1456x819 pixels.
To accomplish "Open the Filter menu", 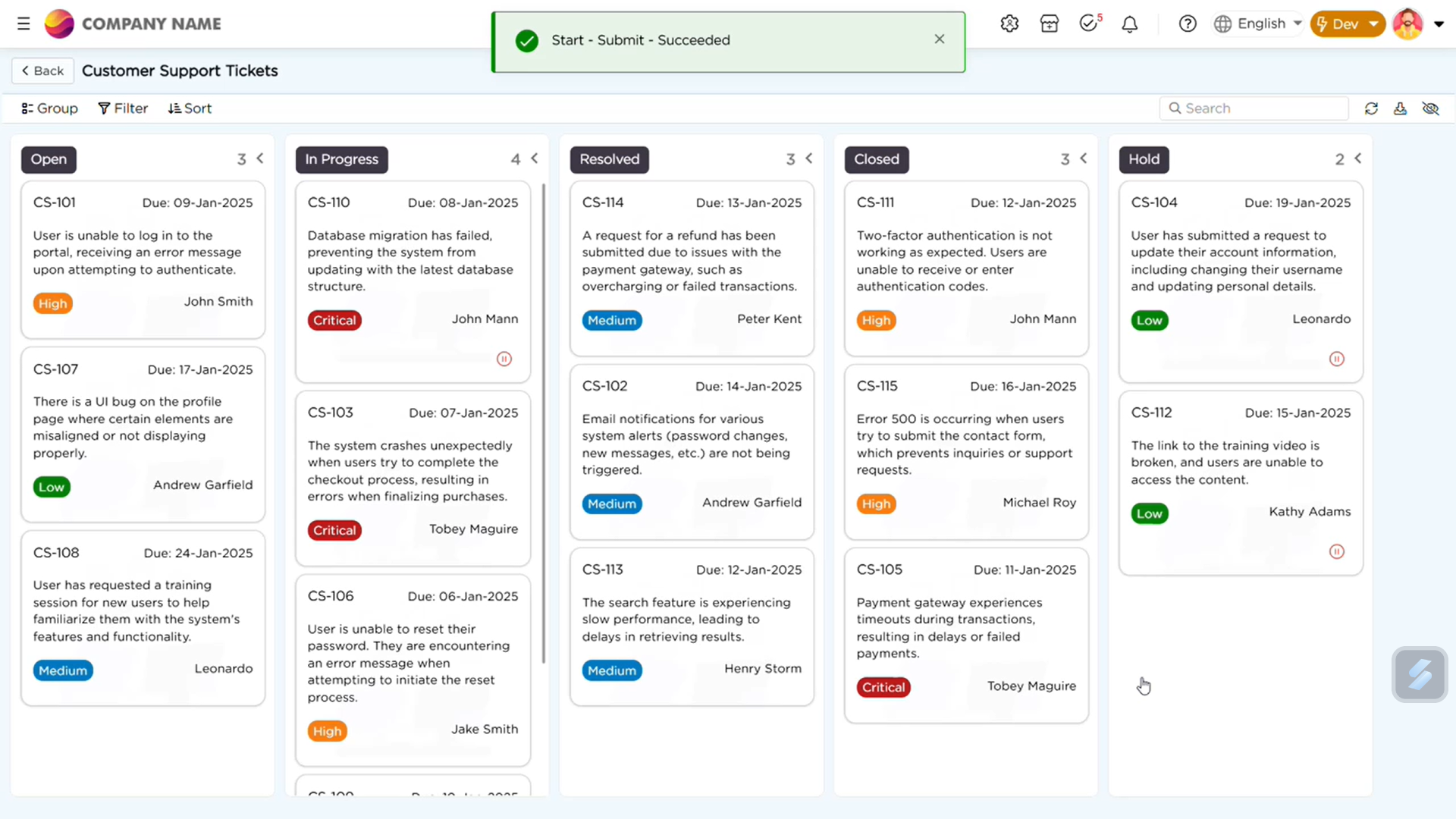I will [x=123, y=108].
